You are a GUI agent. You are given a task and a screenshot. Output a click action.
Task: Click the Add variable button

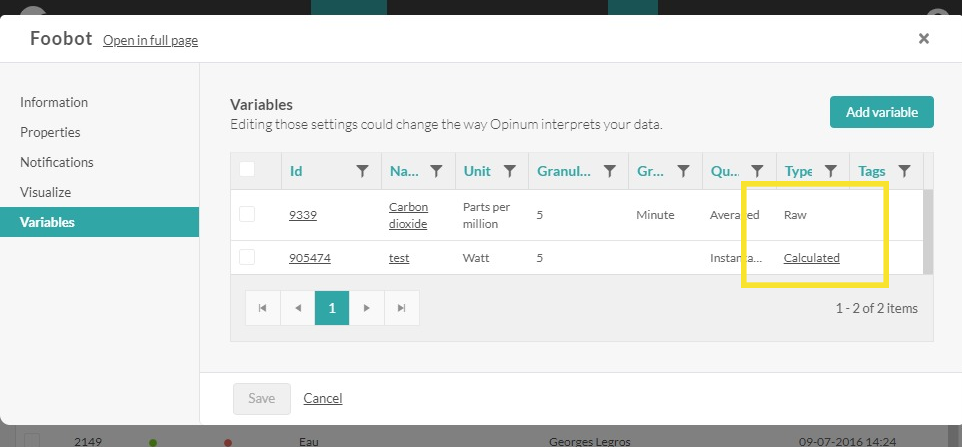881,112
